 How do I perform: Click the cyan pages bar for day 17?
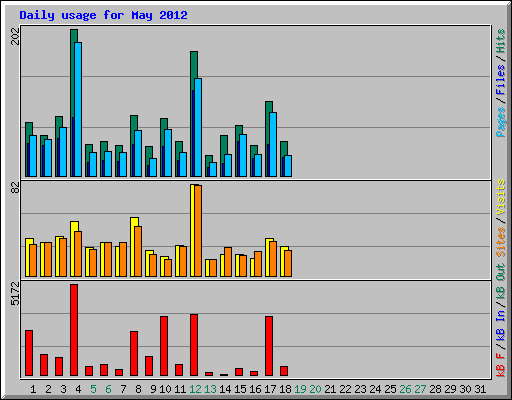point(273,144)
